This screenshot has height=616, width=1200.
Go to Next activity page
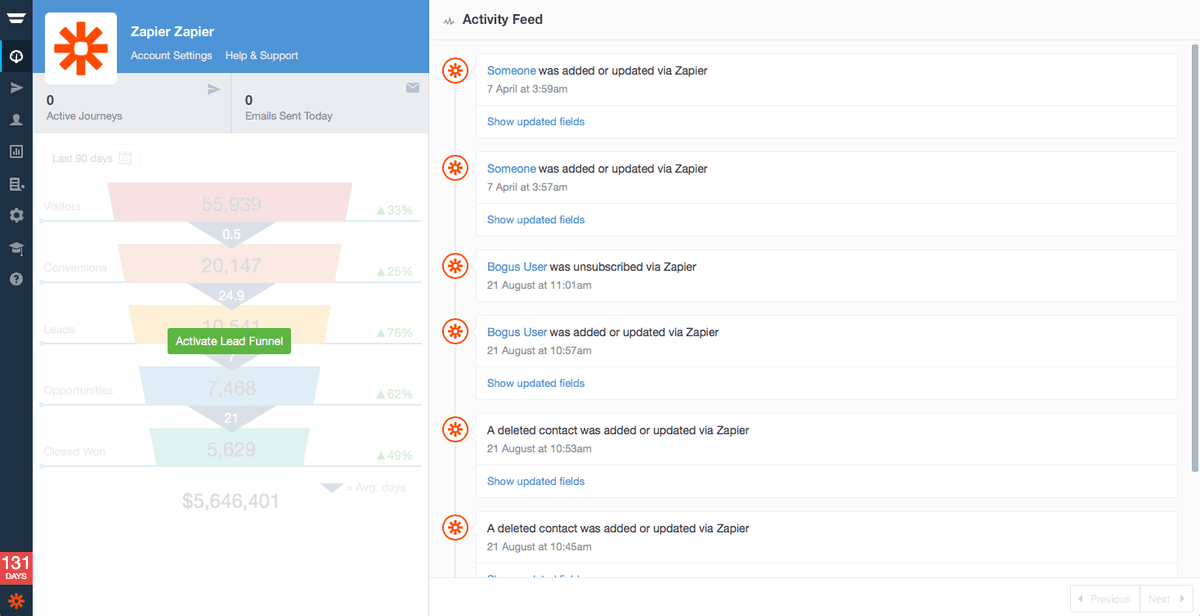click(x=1165, y=599)
